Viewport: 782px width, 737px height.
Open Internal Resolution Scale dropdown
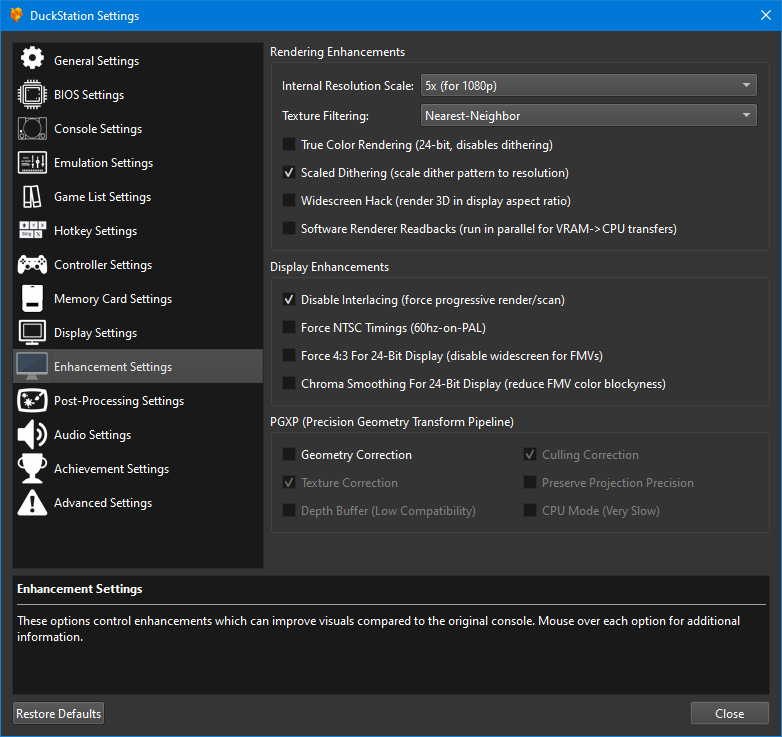click(x=588, y=85)
